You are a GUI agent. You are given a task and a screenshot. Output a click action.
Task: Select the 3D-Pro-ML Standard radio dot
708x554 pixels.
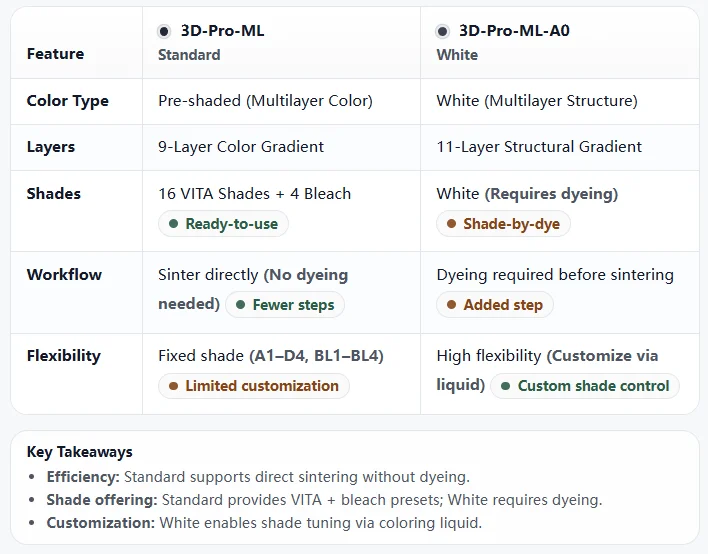tap(164, 31)
